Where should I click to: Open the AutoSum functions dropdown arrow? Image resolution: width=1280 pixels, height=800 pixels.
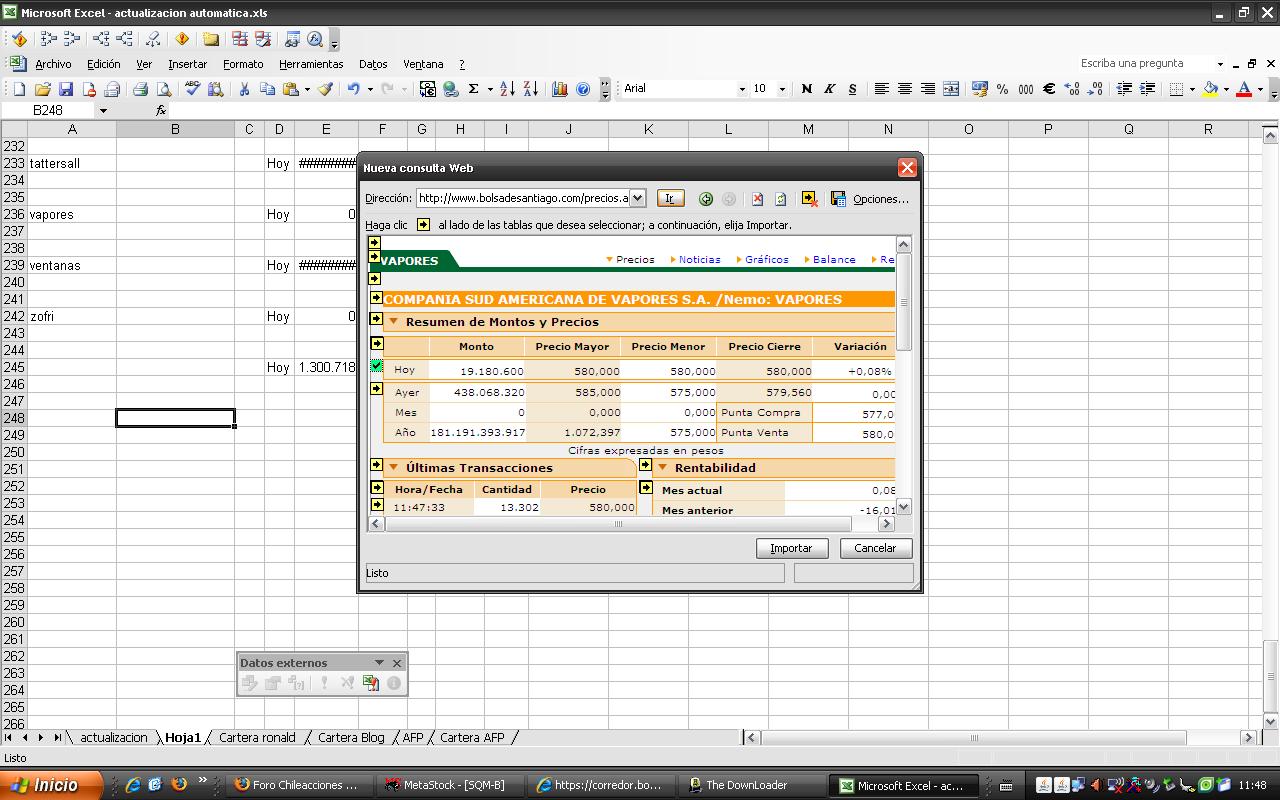[x=490, y=89]
